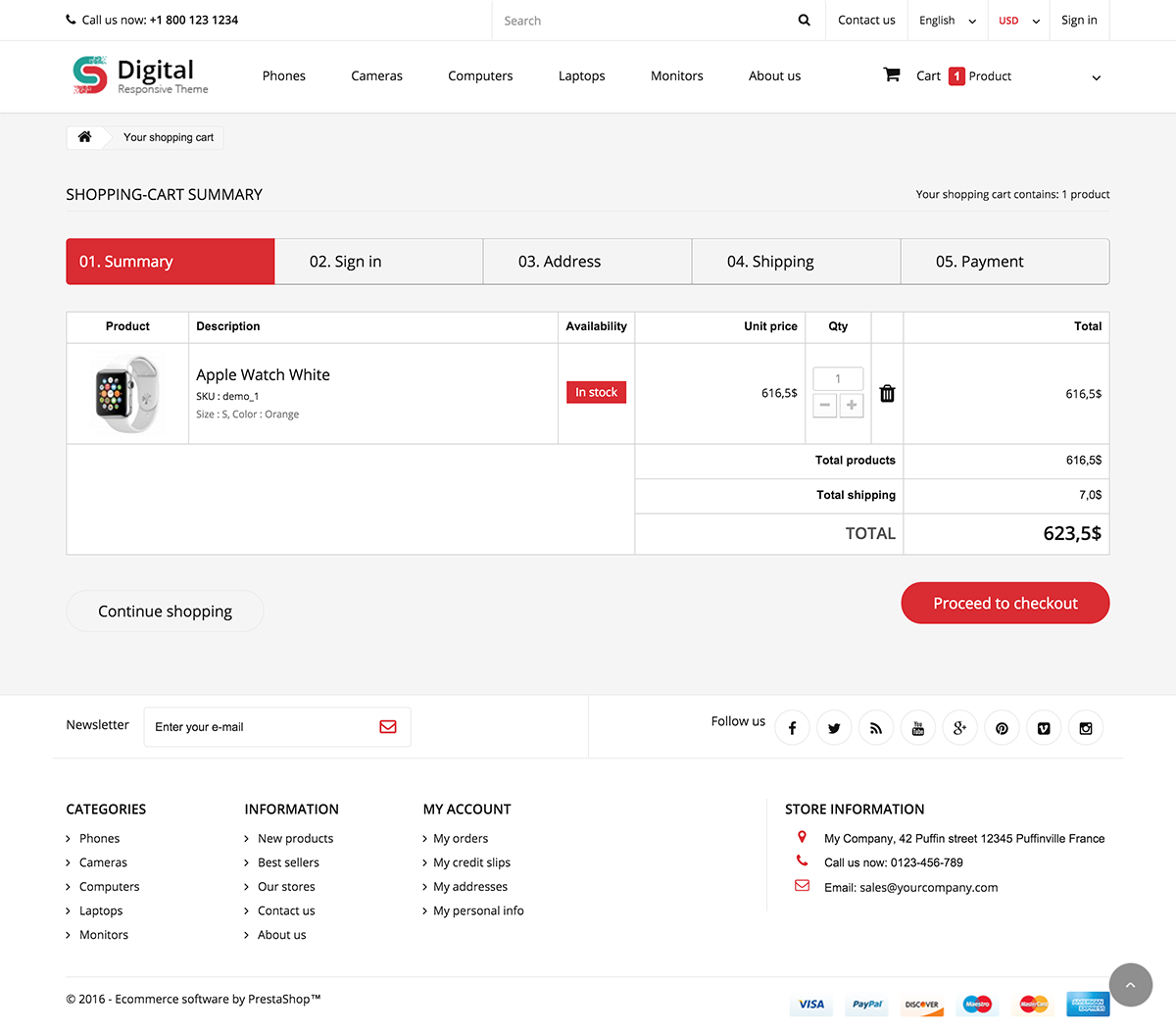
Task: Open My credit slips footer link
Action: 471,862
